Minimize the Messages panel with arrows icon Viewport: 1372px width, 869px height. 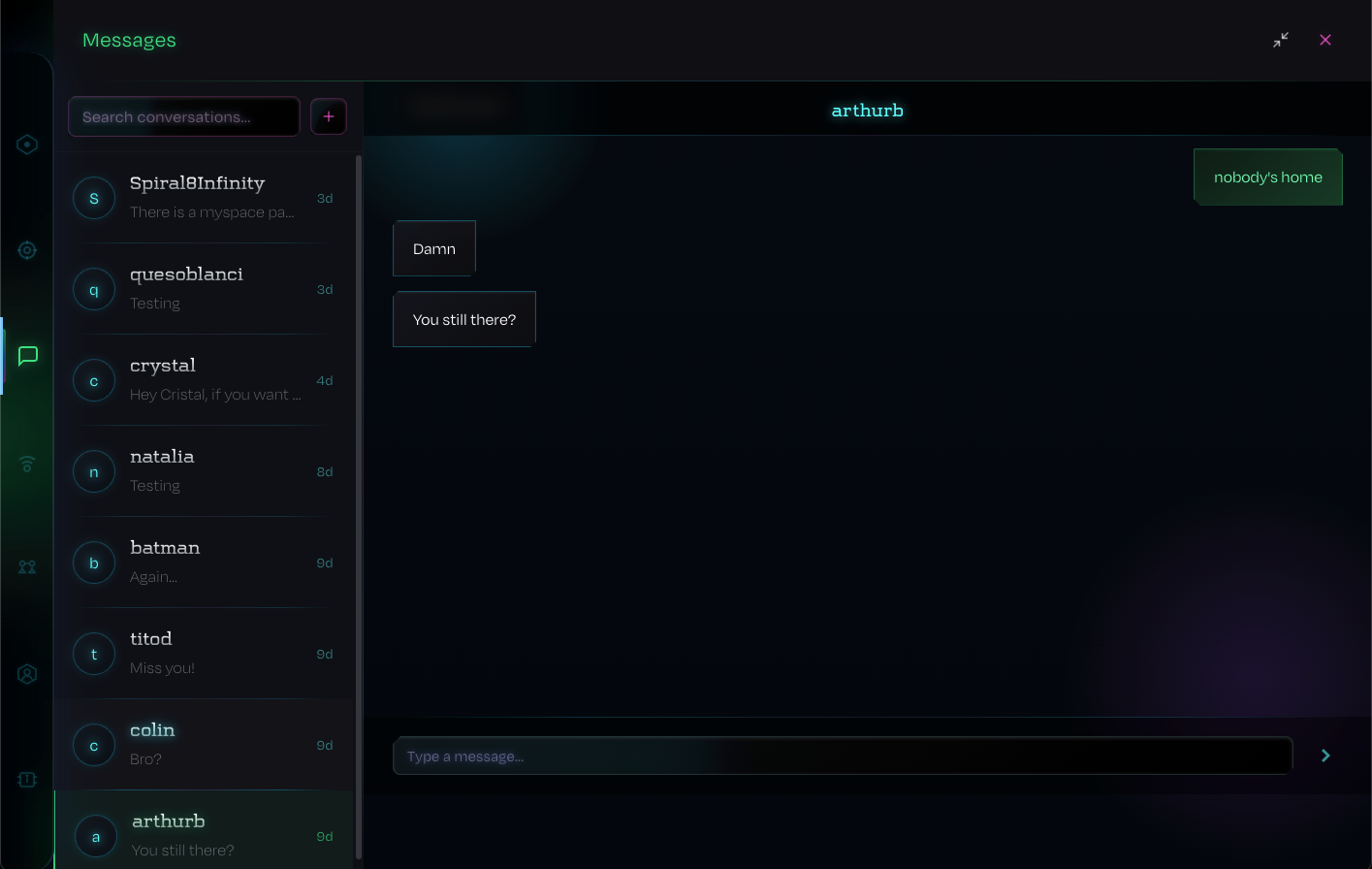1281,40
